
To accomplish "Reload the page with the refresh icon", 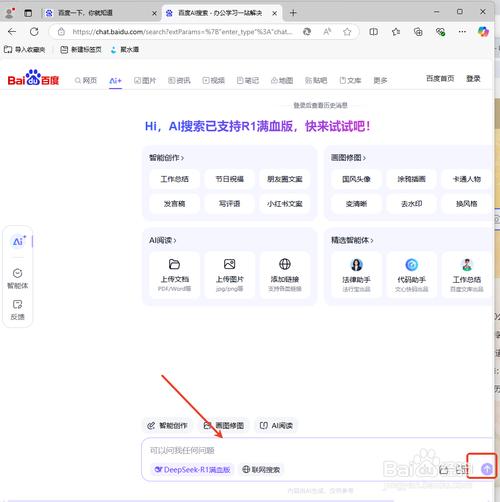I will pyautogui.click(x=34, y=32).
